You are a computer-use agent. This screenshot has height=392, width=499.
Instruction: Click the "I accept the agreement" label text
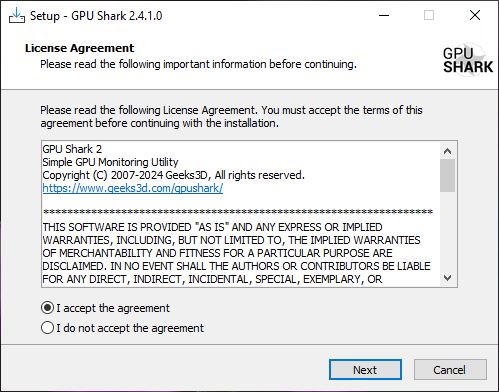click(x=113, y=308)
